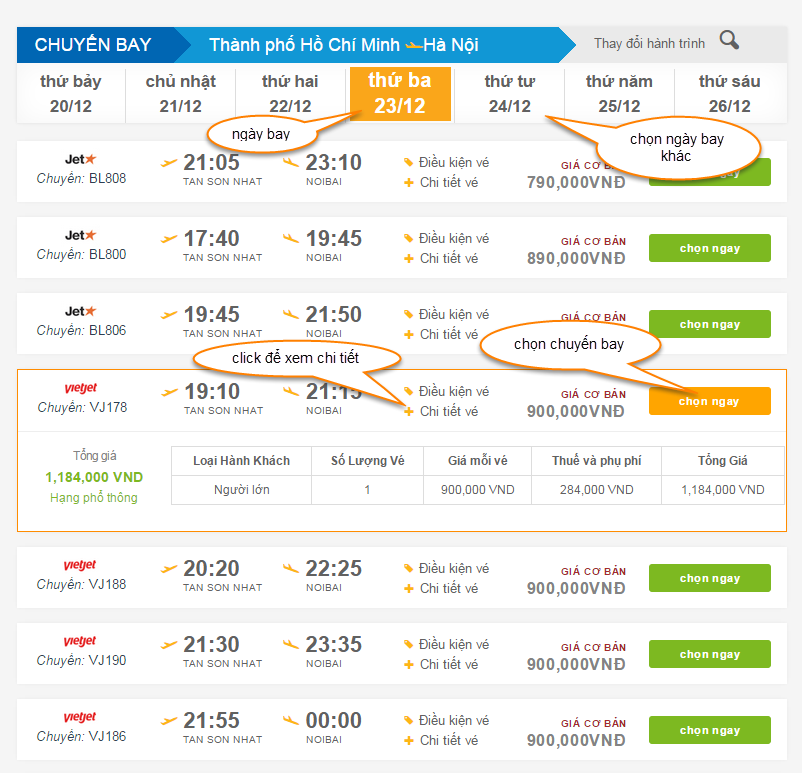Choose chọn ngay for the 20:20 VJ188 flight

point(709,578)
